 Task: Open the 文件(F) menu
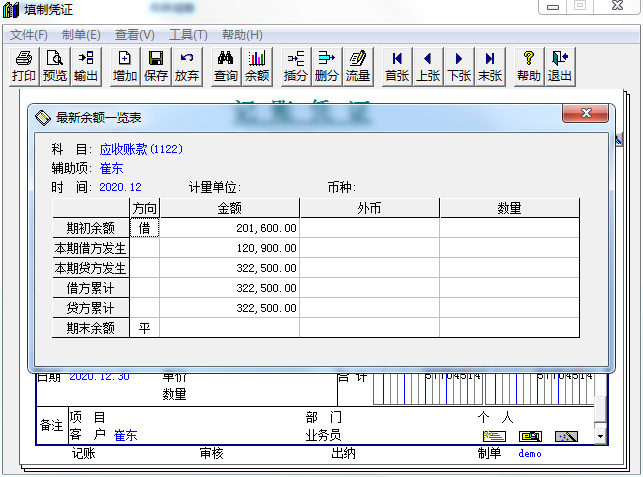tap(29, 35)
